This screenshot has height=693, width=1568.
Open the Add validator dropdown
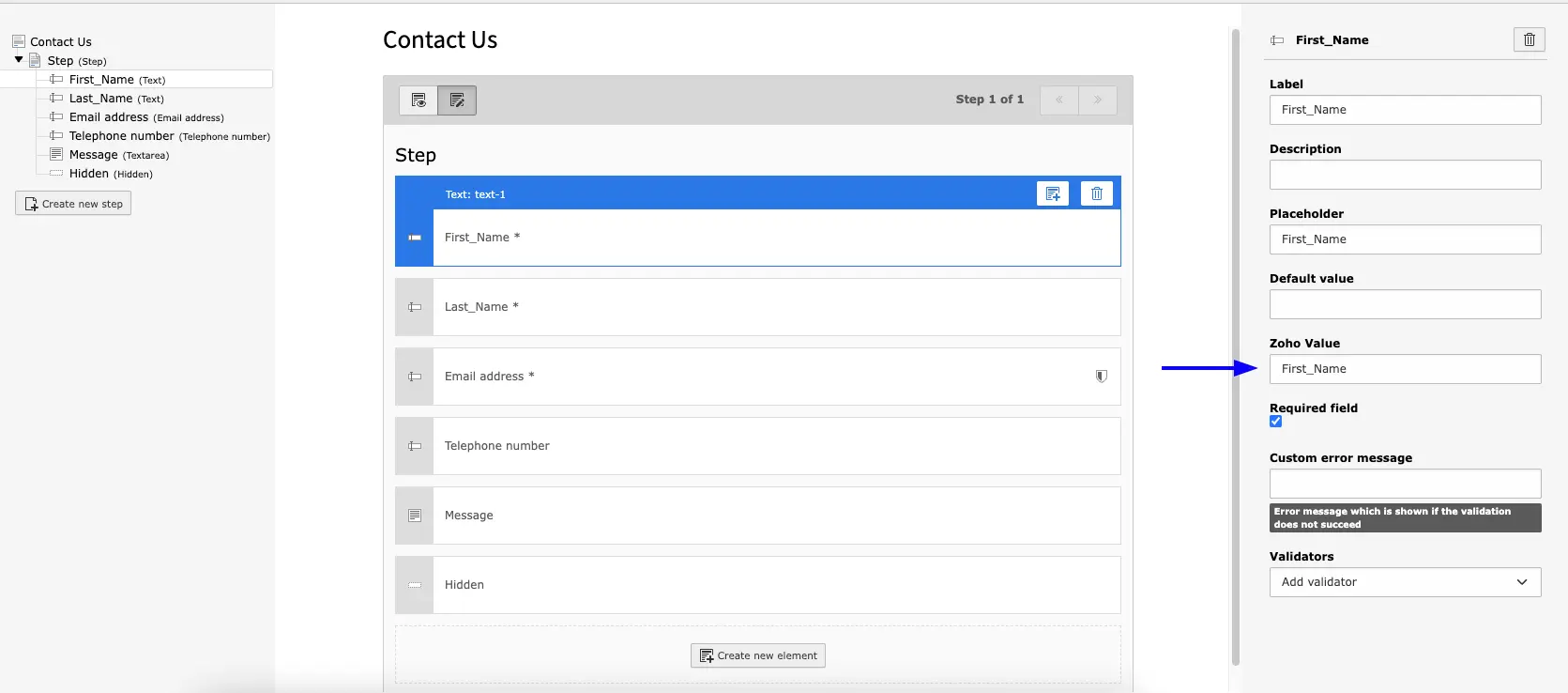(1405, 582)
